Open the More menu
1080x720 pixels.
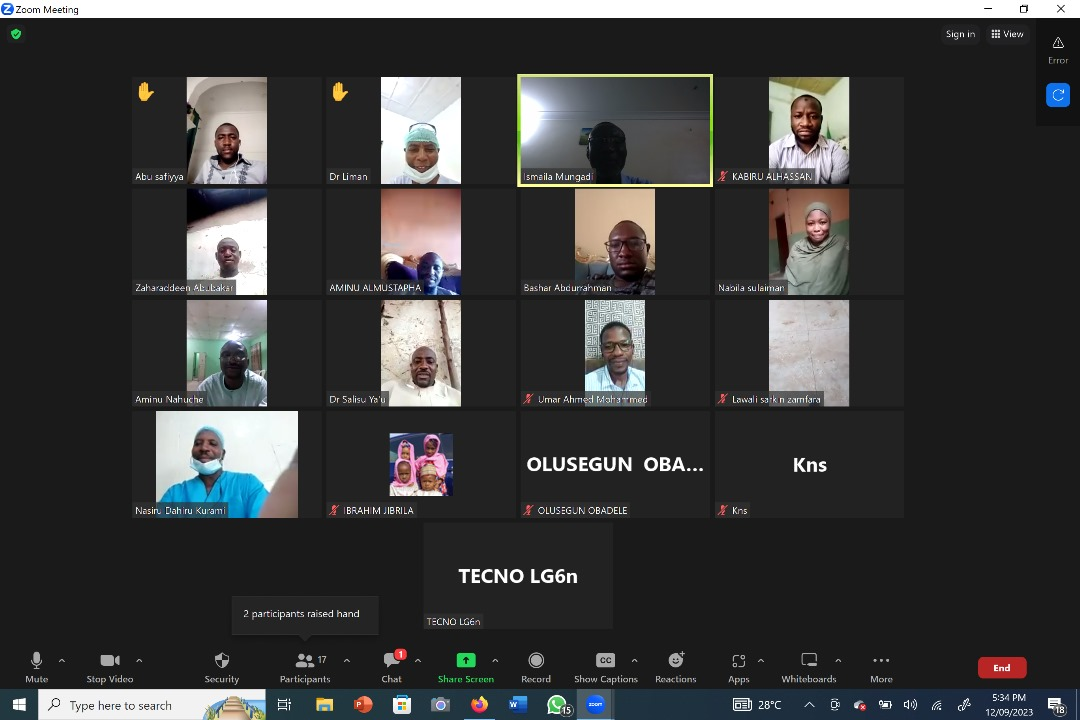pyautogui.click(x=880, y=660)
